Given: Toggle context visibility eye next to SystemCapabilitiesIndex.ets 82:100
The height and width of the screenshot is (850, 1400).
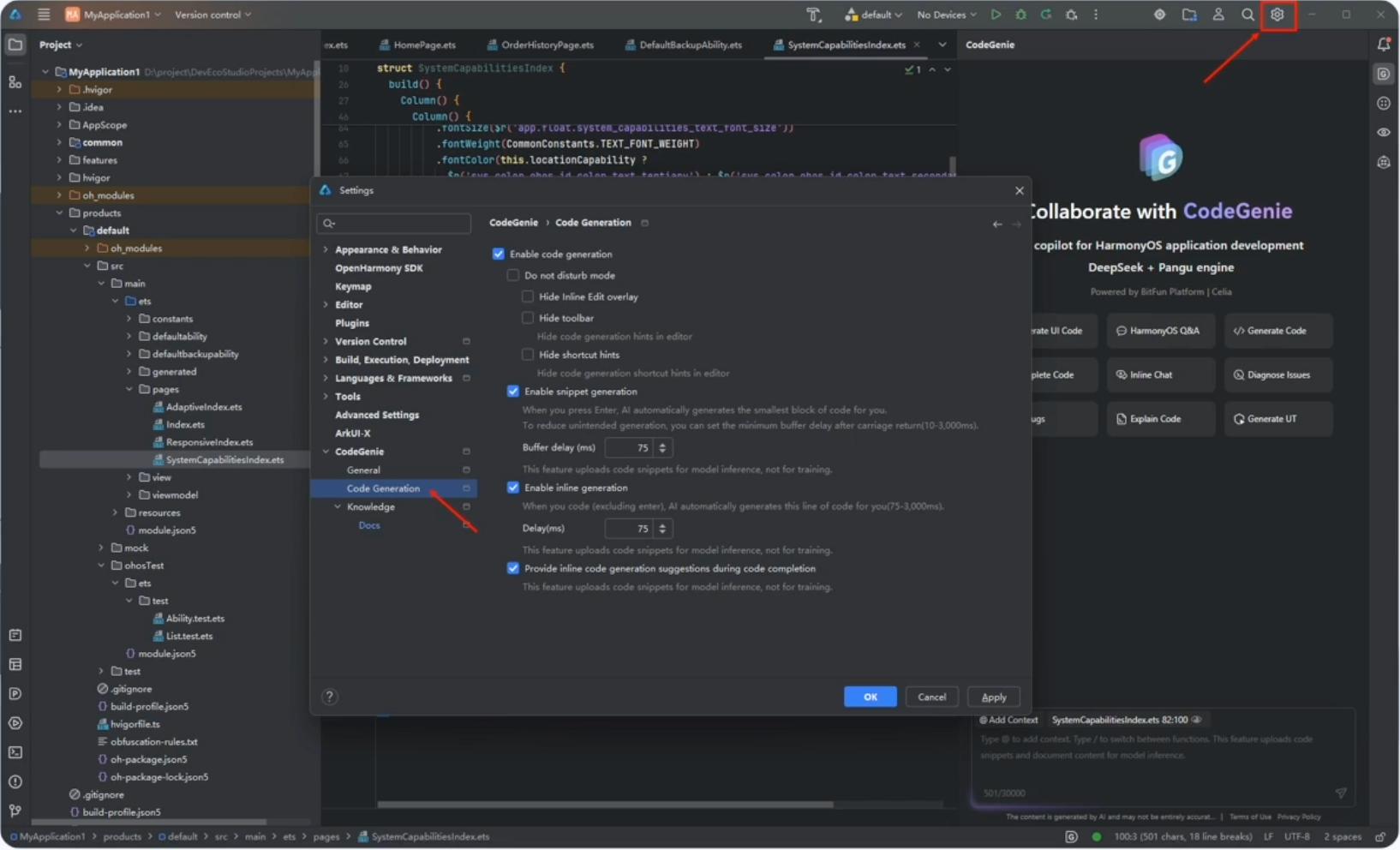Looking at the screenshot, I should point(1197,720).
